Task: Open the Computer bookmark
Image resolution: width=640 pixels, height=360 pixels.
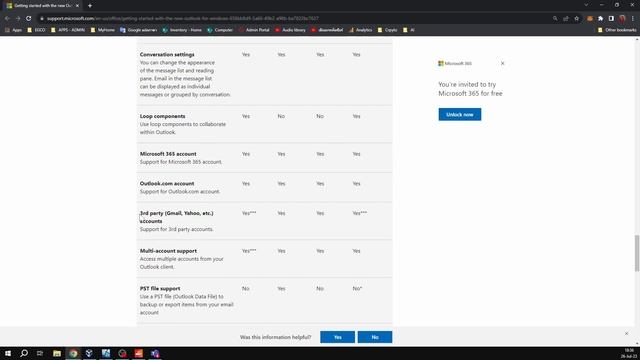Action: click(x=220, y=30)
